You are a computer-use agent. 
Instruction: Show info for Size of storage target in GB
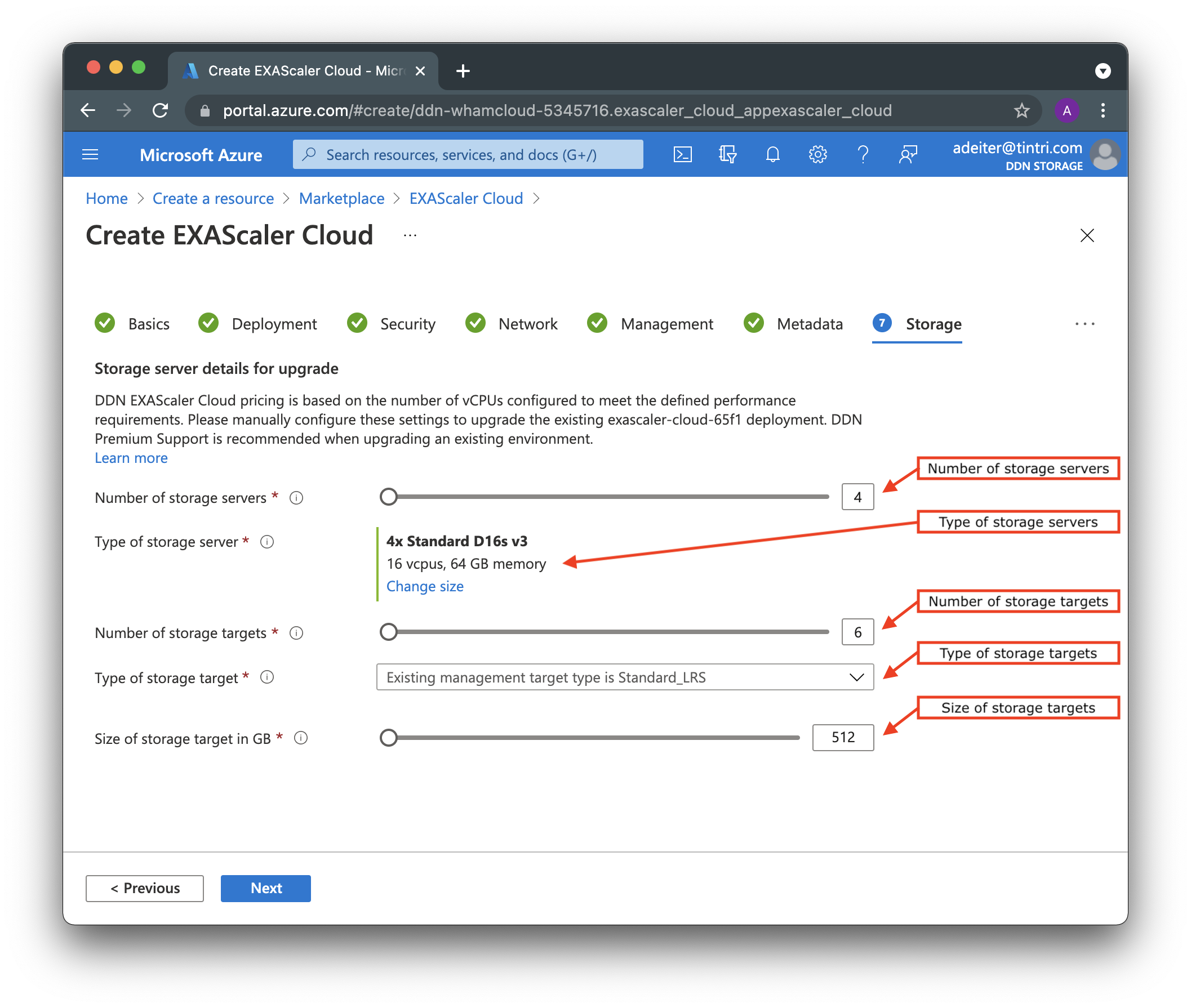point(301,738)
